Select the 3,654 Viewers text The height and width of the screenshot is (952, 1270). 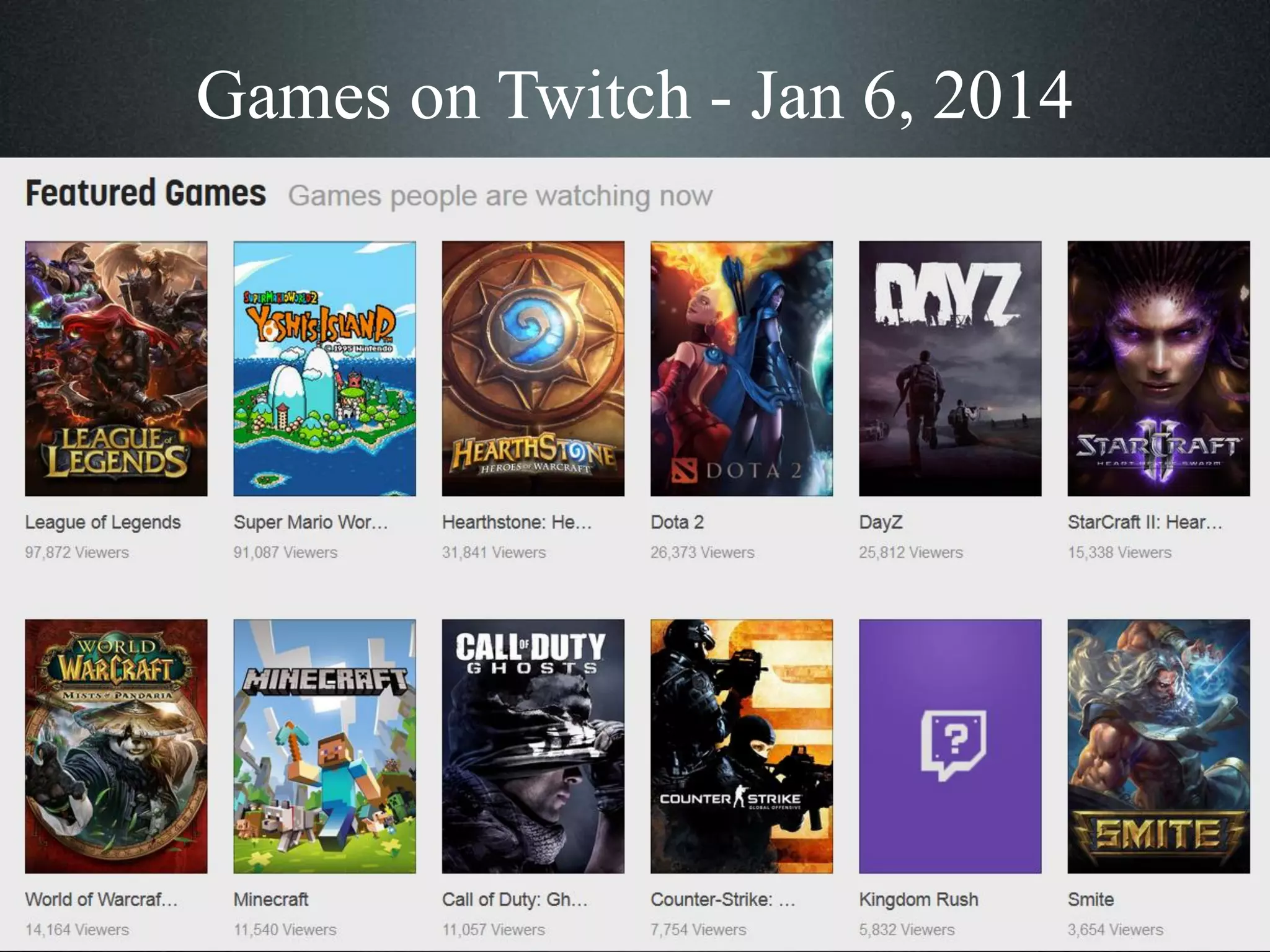pyautogui.click(x=1115, y=930)
